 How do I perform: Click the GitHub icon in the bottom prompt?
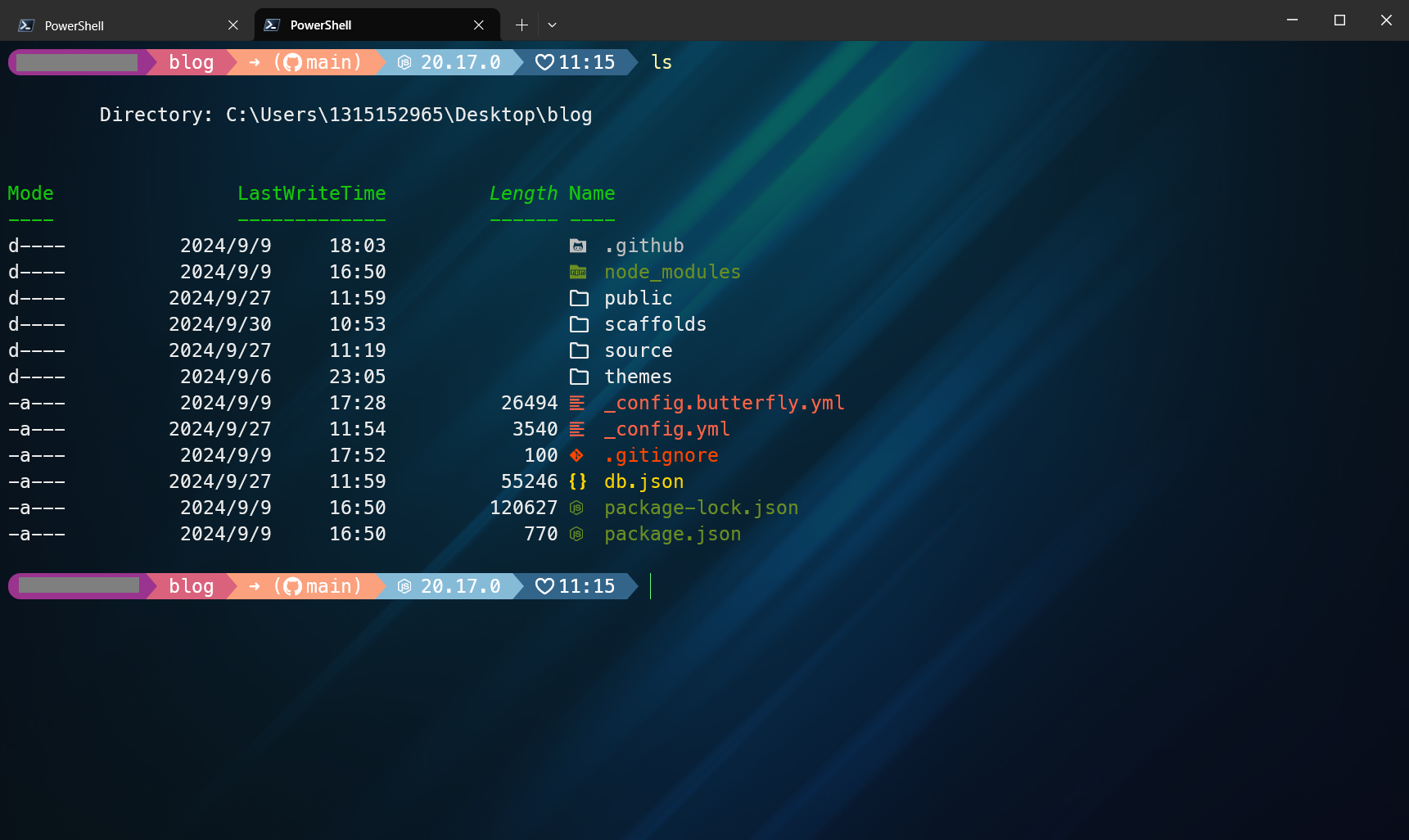pyautogui.click(x=292, y=586)
